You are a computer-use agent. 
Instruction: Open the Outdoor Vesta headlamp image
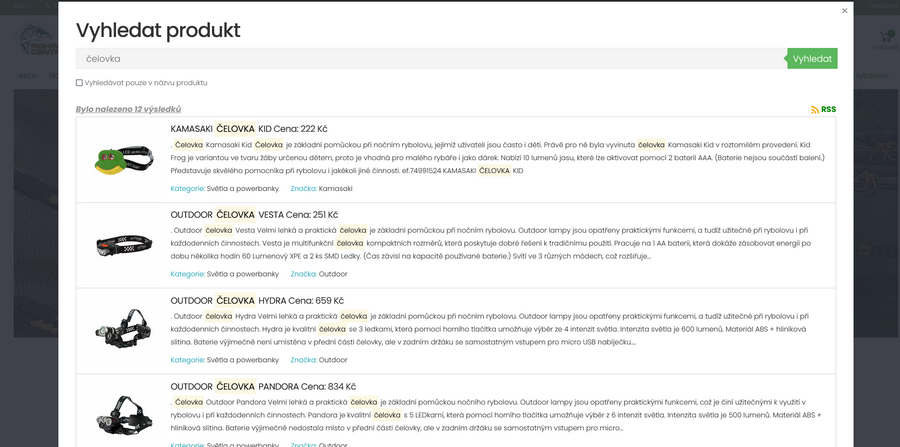123,244
